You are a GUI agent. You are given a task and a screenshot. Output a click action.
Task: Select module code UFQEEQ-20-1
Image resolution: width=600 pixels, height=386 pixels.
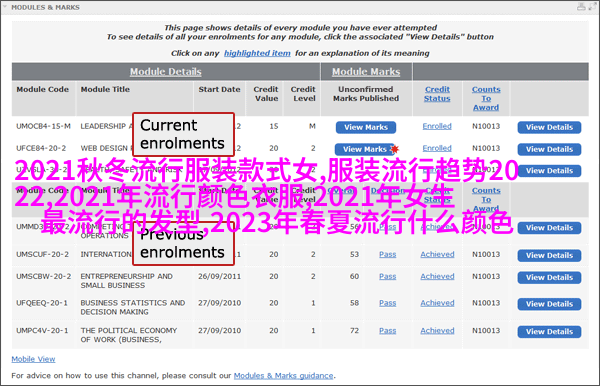(x=42, y=303)
